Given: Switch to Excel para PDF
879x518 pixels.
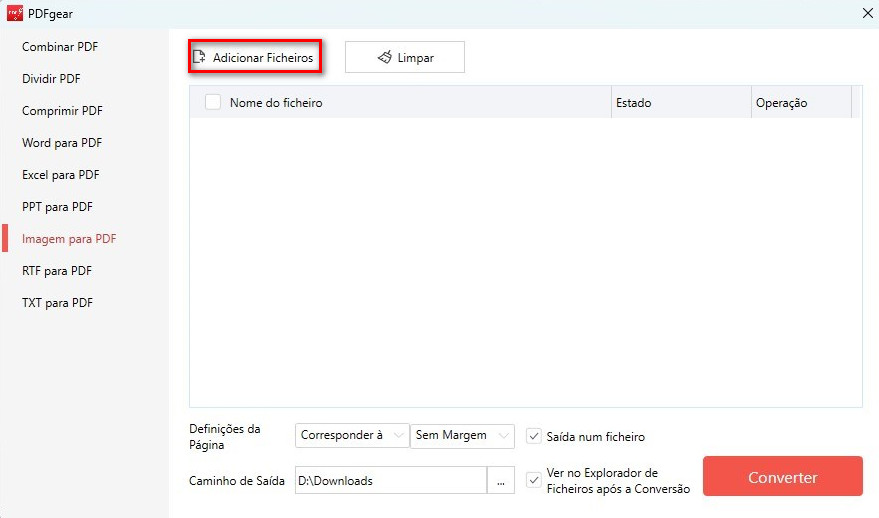Looking at the screenshot, I should pyautogui.click(x=61, y=175).
